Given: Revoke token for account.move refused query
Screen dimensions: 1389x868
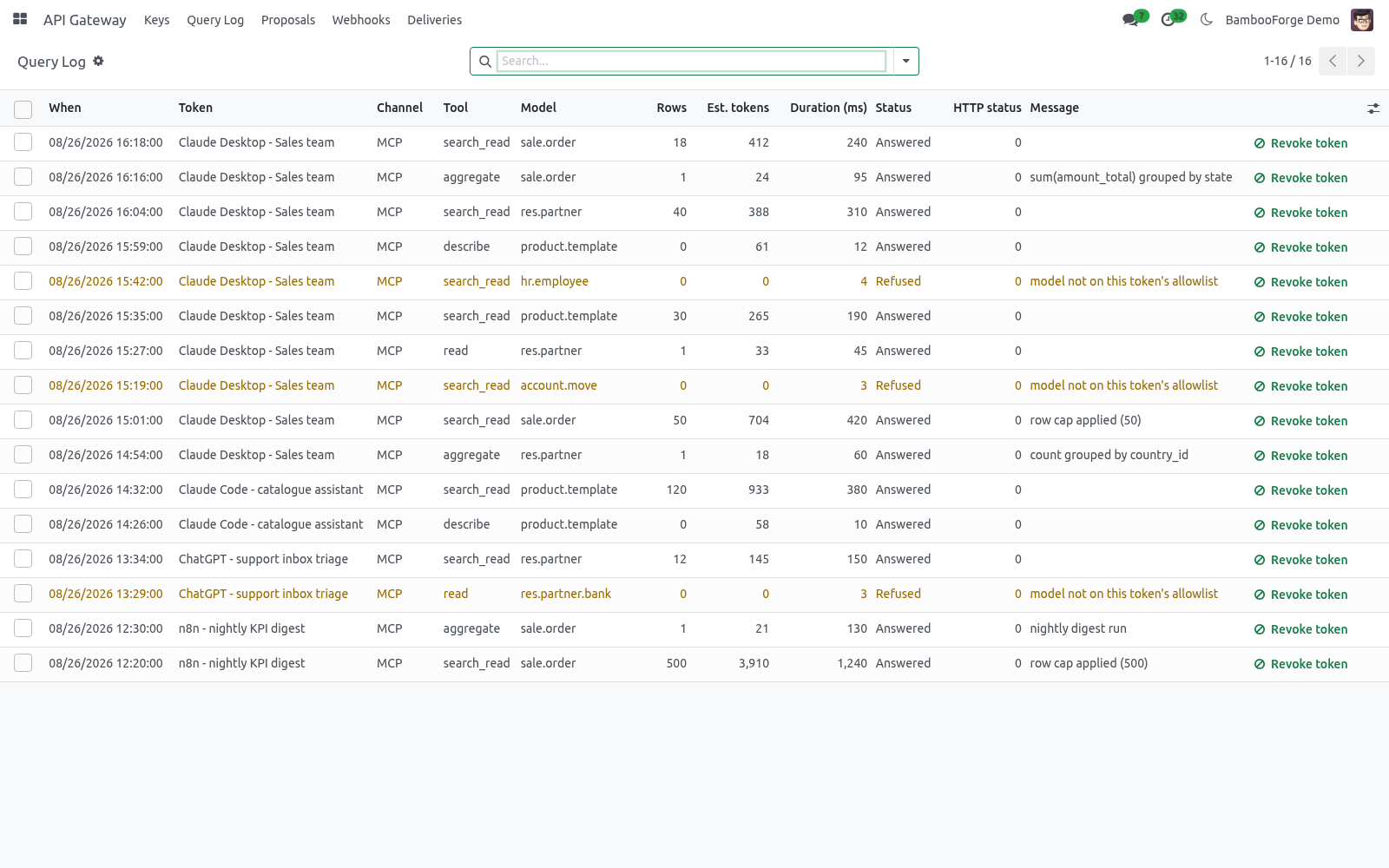Looking at the screenshot, I should click(1300, 386).
